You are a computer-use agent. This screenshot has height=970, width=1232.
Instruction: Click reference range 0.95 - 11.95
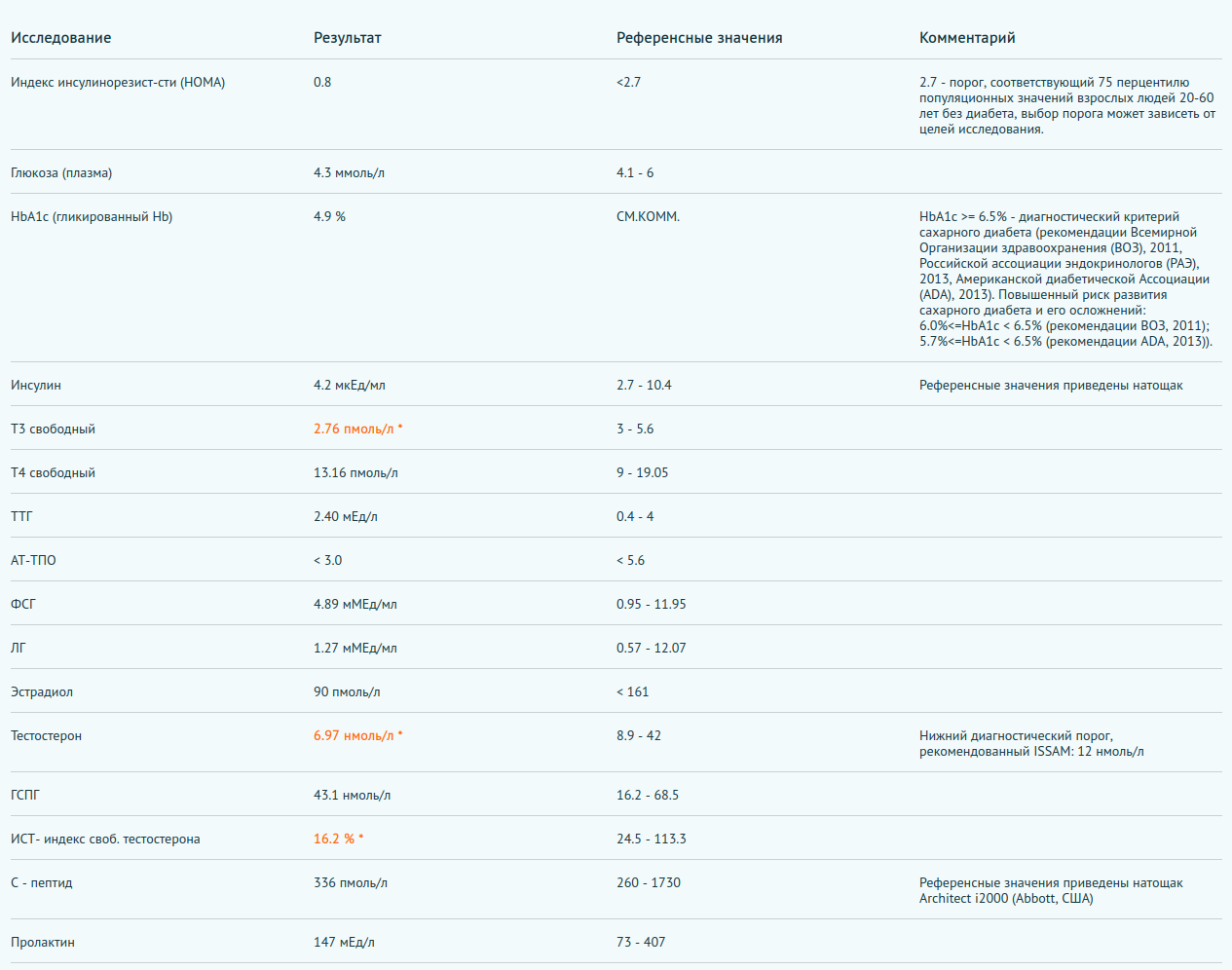click(x=651, y=605)
